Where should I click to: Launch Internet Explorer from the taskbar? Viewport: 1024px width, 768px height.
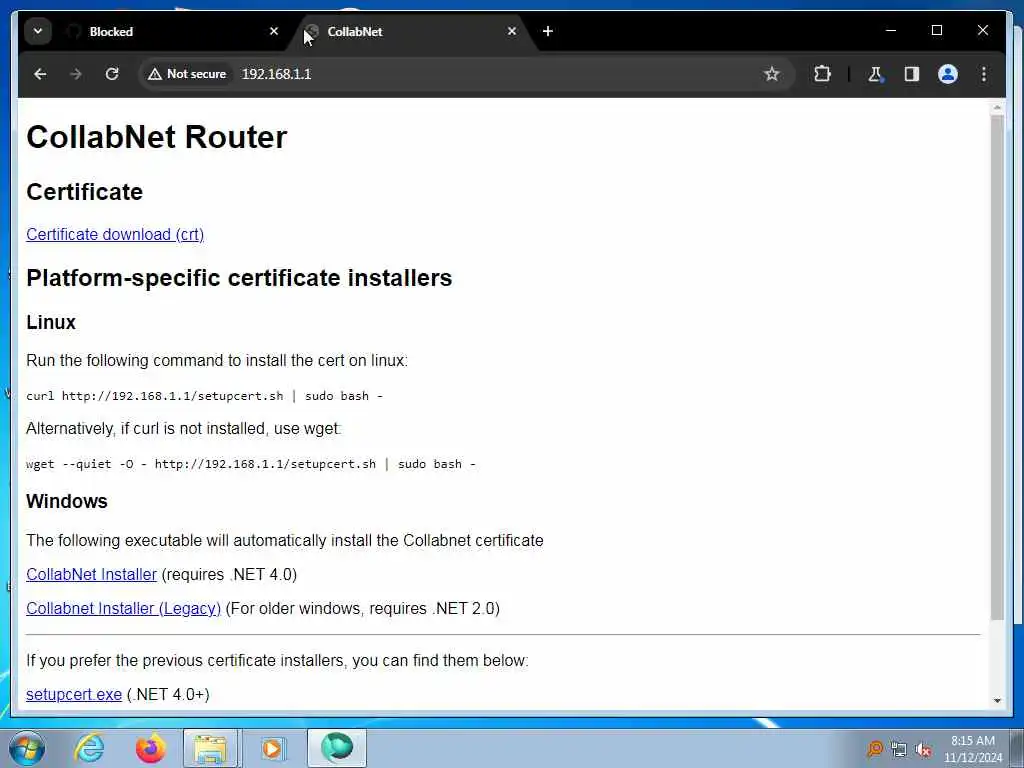(x=89, y=748)
